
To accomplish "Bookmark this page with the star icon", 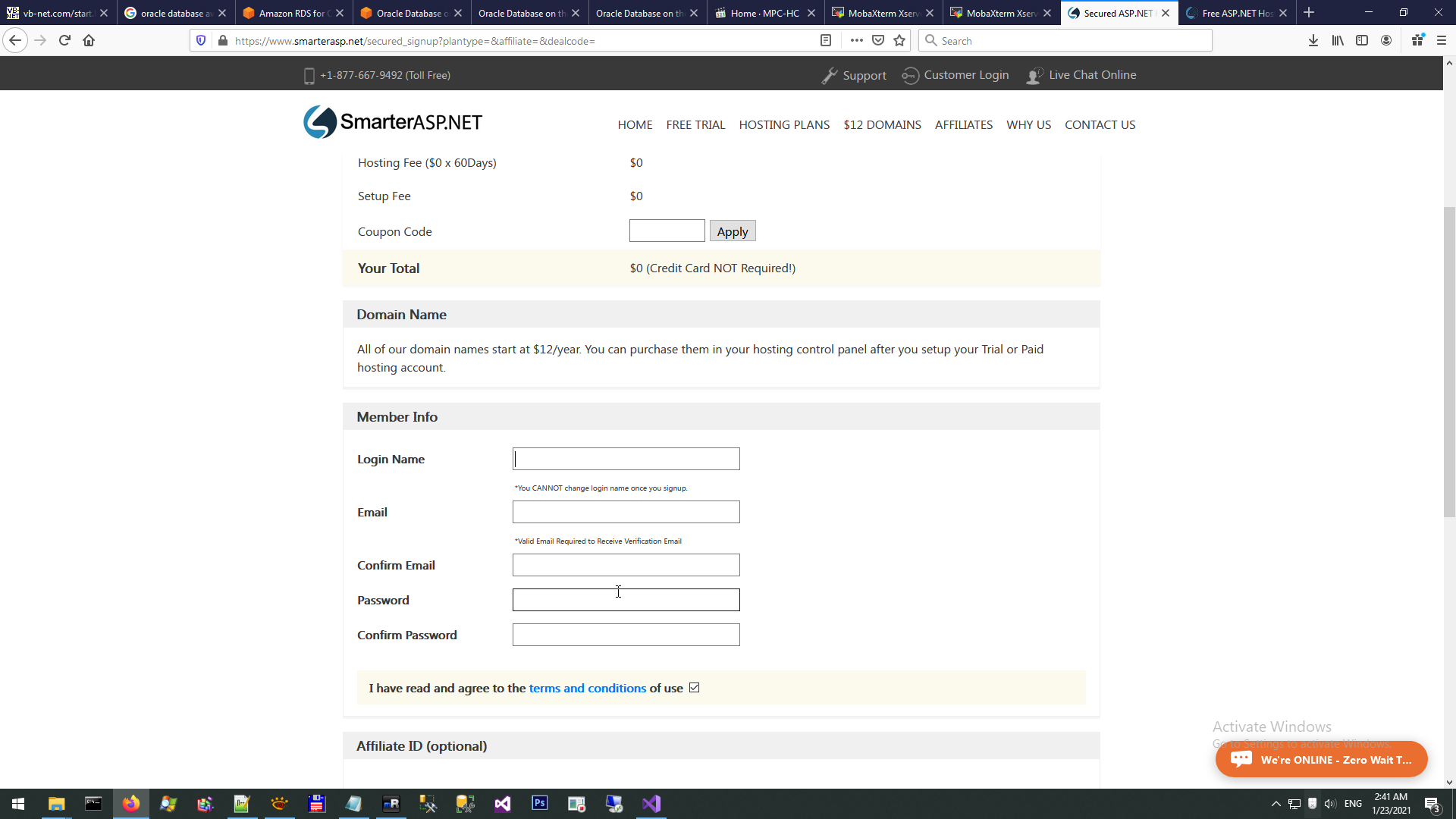I will click(x=899, y=41).
